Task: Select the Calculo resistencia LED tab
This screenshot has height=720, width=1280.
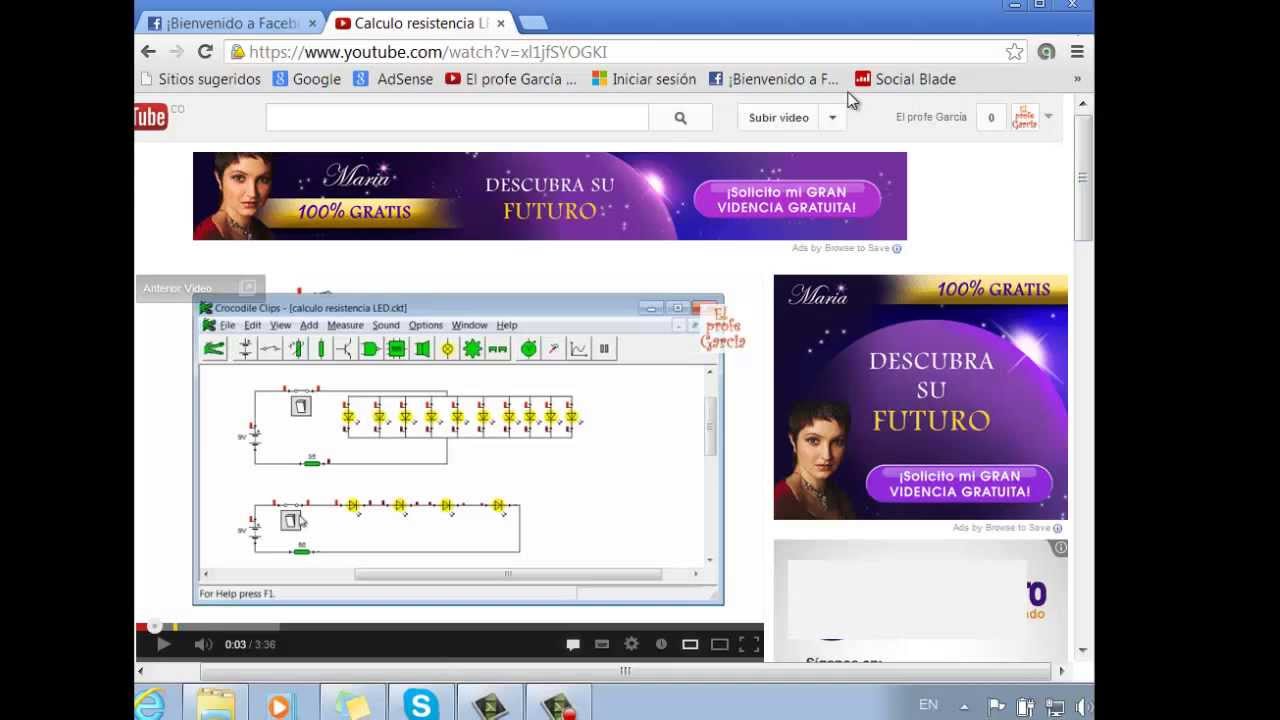Action: click(420, 23)
